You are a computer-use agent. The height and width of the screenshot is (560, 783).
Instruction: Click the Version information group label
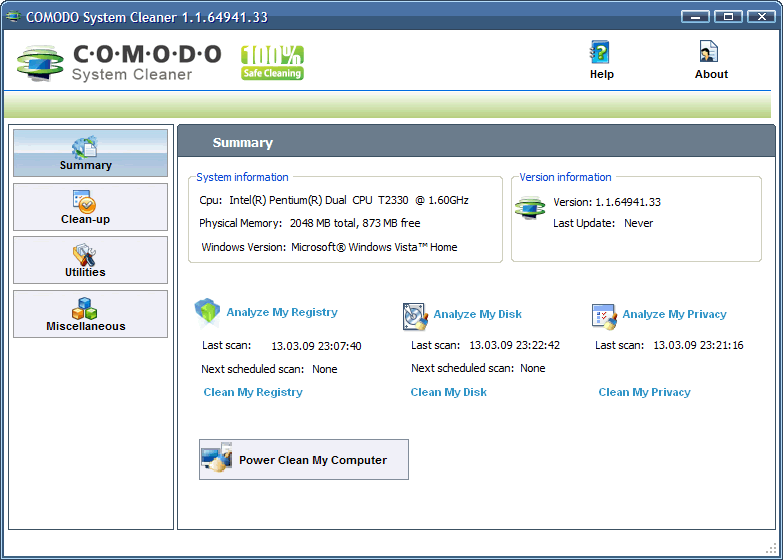click(565, 177)
